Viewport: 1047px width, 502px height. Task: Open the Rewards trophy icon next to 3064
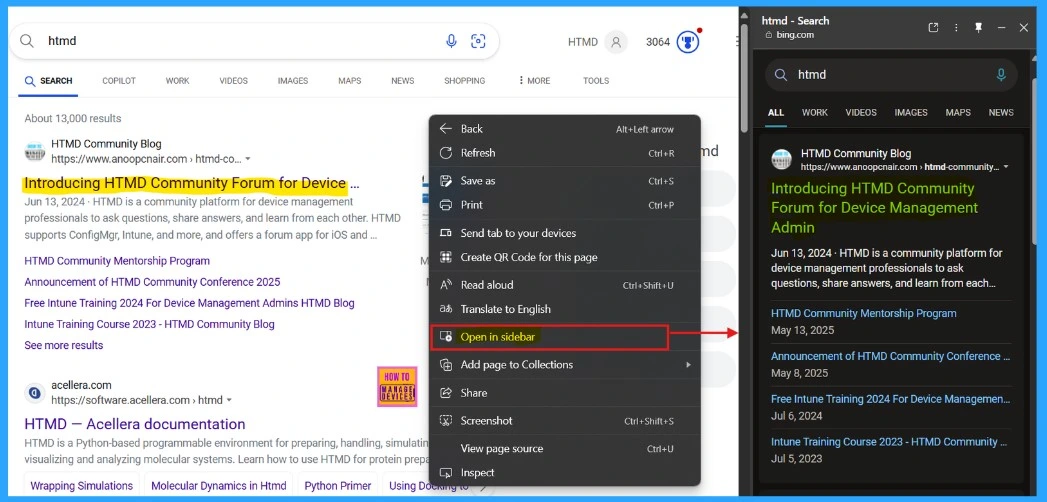coord(688,42)
